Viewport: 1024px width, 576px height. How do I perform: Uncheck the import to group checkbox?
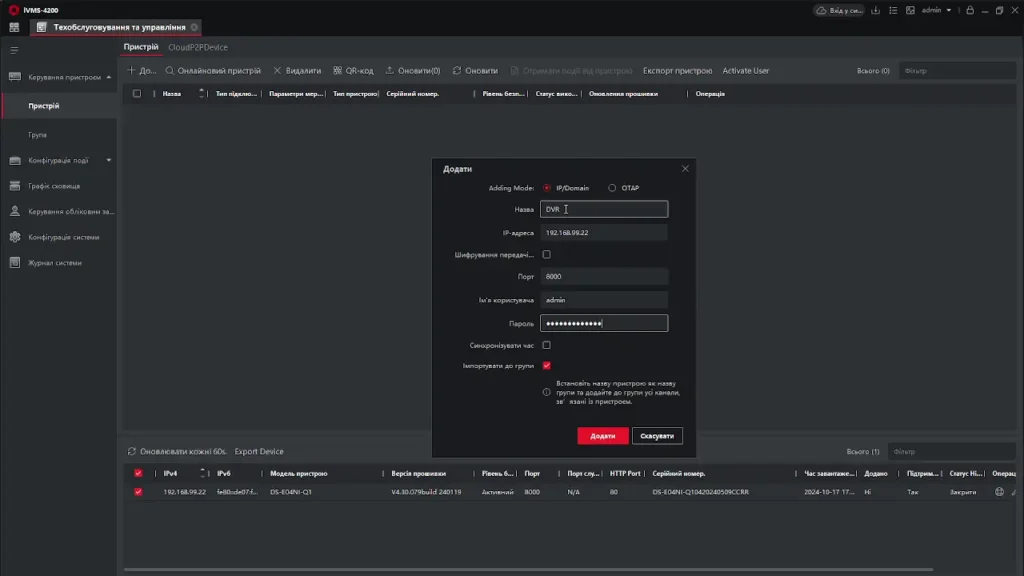click(x=546, y=366)
